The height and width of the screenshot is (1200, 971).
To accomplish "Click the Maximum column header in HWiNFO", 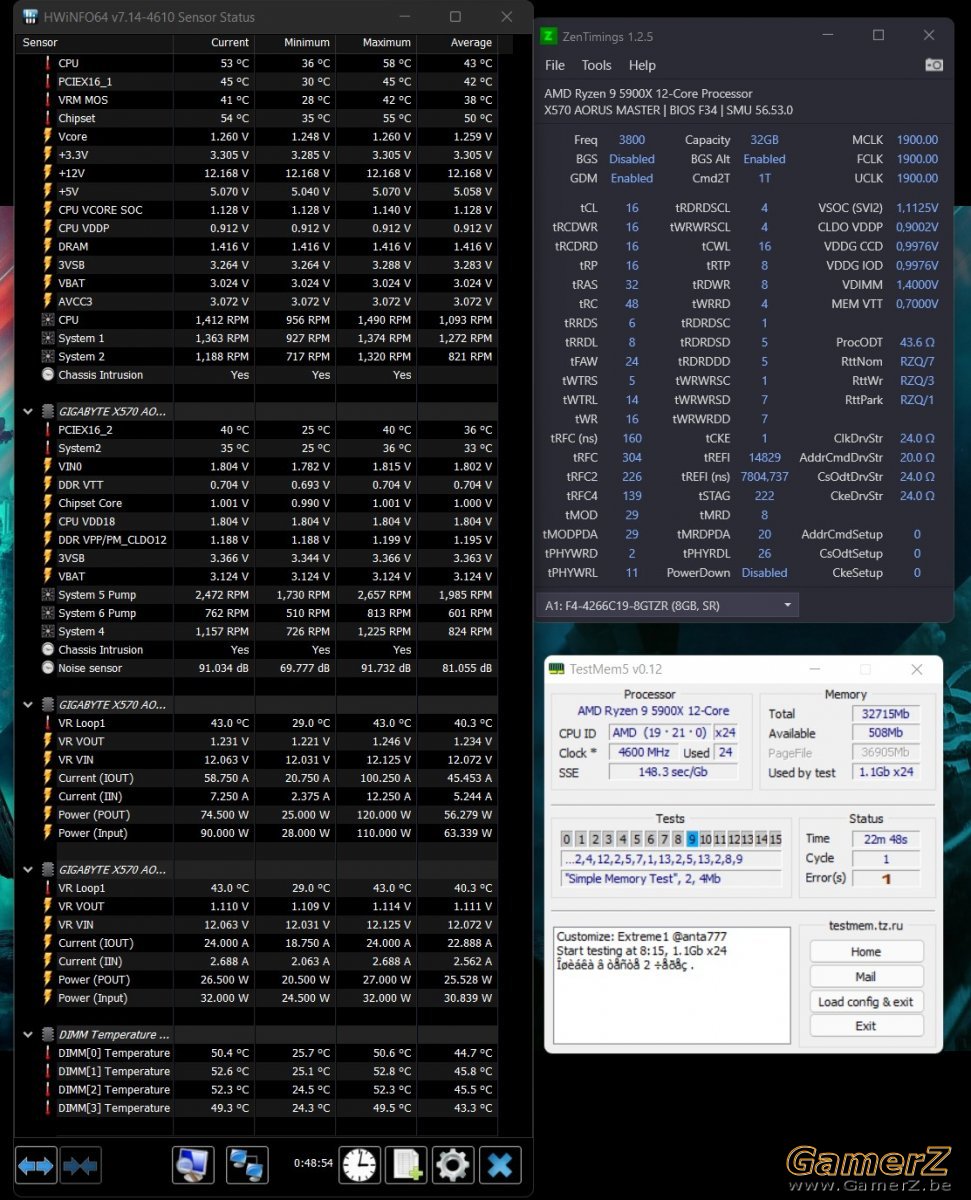I will point(376,43).
